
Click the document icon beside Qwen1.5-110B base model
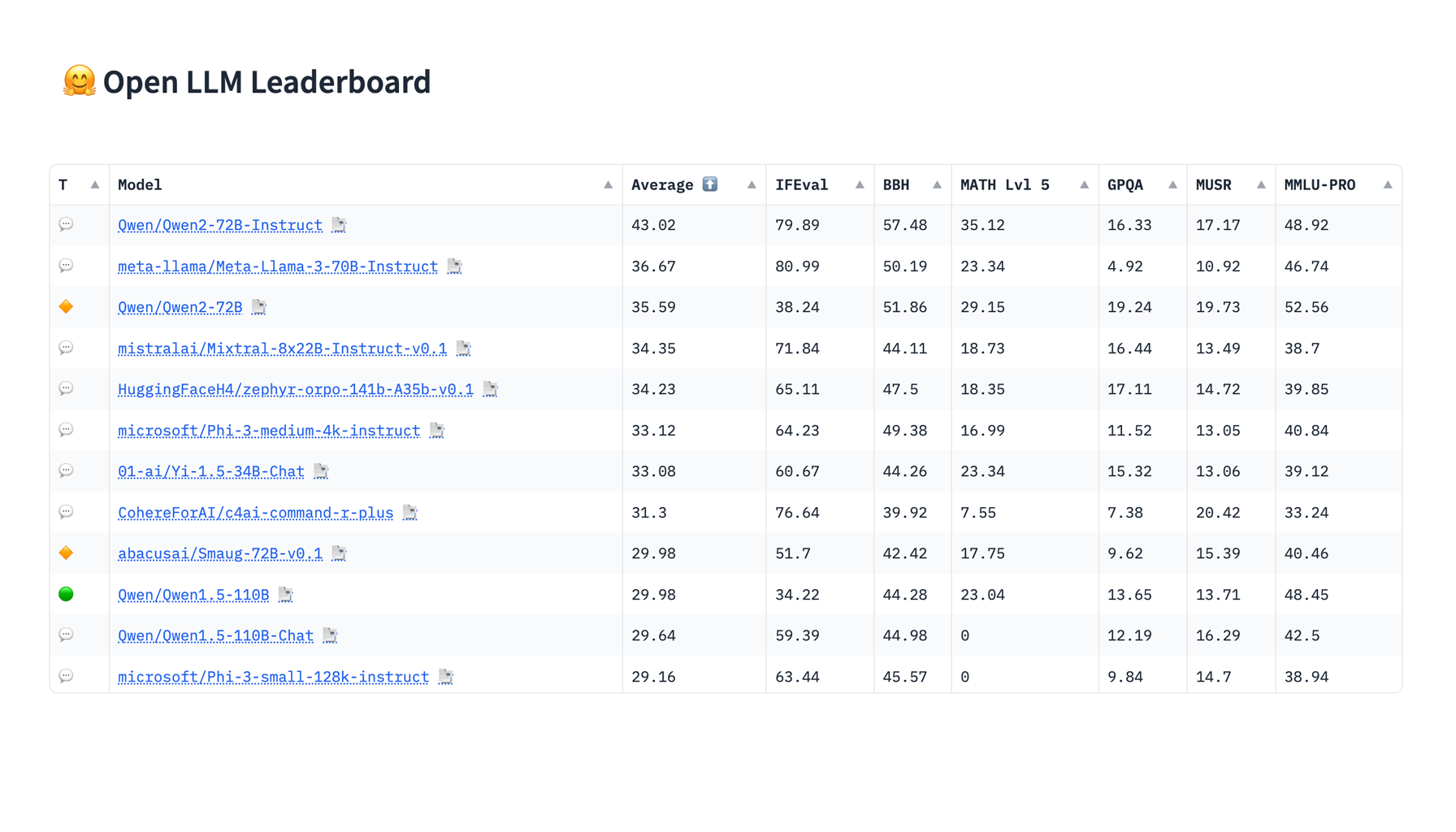pyautogui.click(x=285, y=595)
